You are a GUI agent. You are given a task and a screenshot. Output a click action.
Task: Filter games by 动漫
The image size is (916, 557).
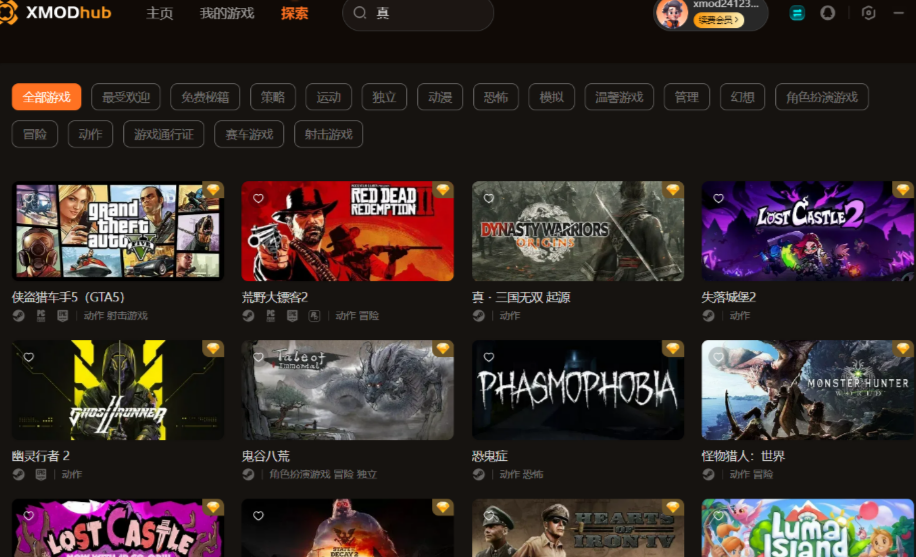click(440, 97)
